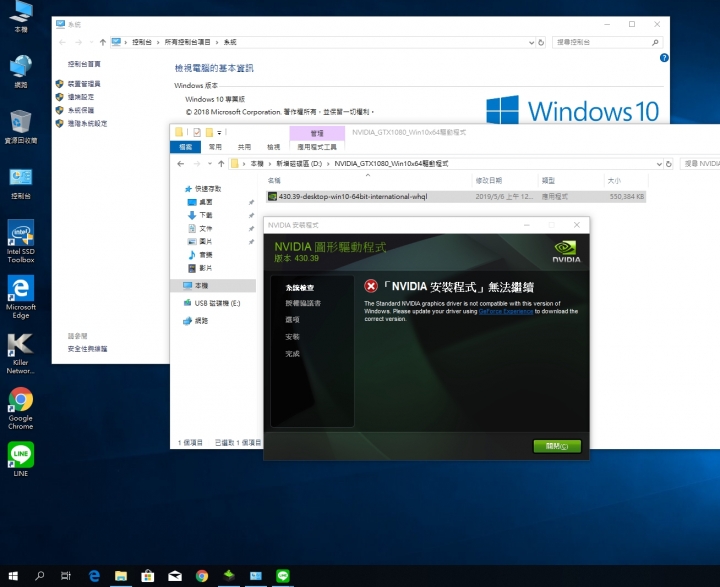Screen dimensions: 720x587
Task: Open Mail app from taskbar
Action: 174,576
